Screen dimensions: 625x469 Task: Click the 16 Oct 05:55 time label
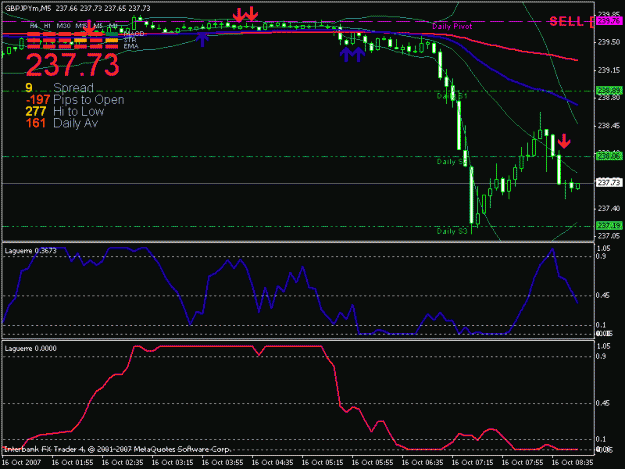tap(372, 462)
